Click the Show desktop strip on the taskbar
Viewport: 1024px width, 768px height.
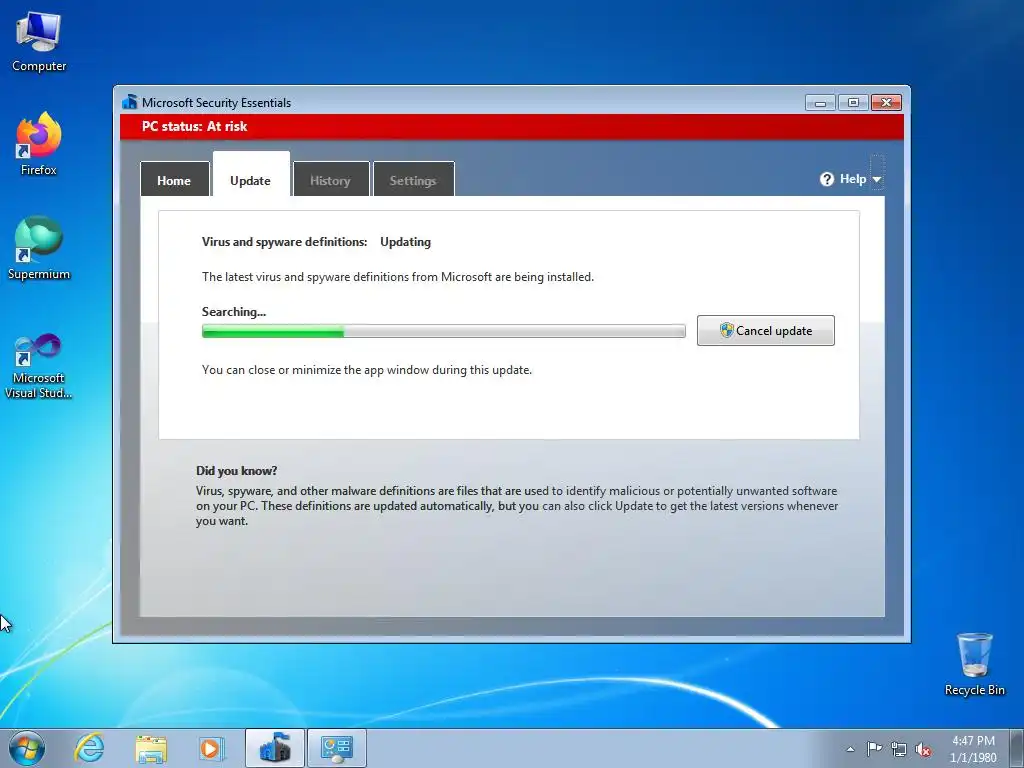[1017, 748]
